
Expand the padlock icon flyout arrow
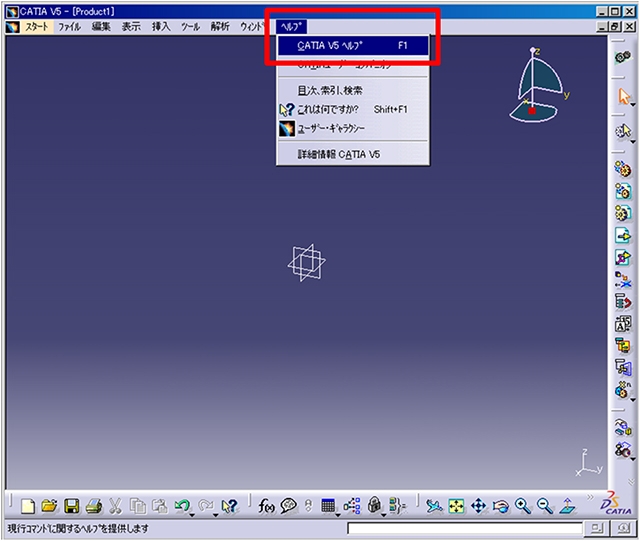tap(383, 515)
